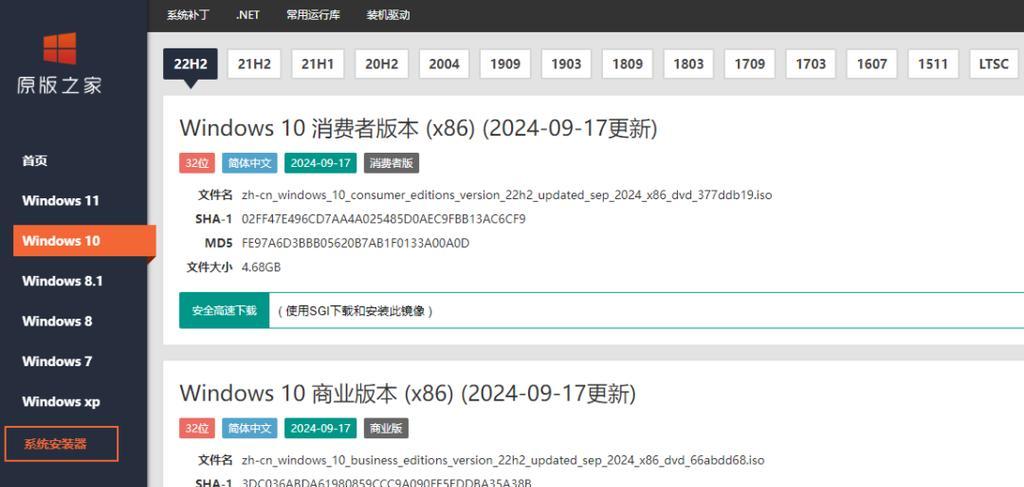This screenshot has width=1024, height=487.
Task: Switch to the 21H2 tab
Action: pos(254,64)
